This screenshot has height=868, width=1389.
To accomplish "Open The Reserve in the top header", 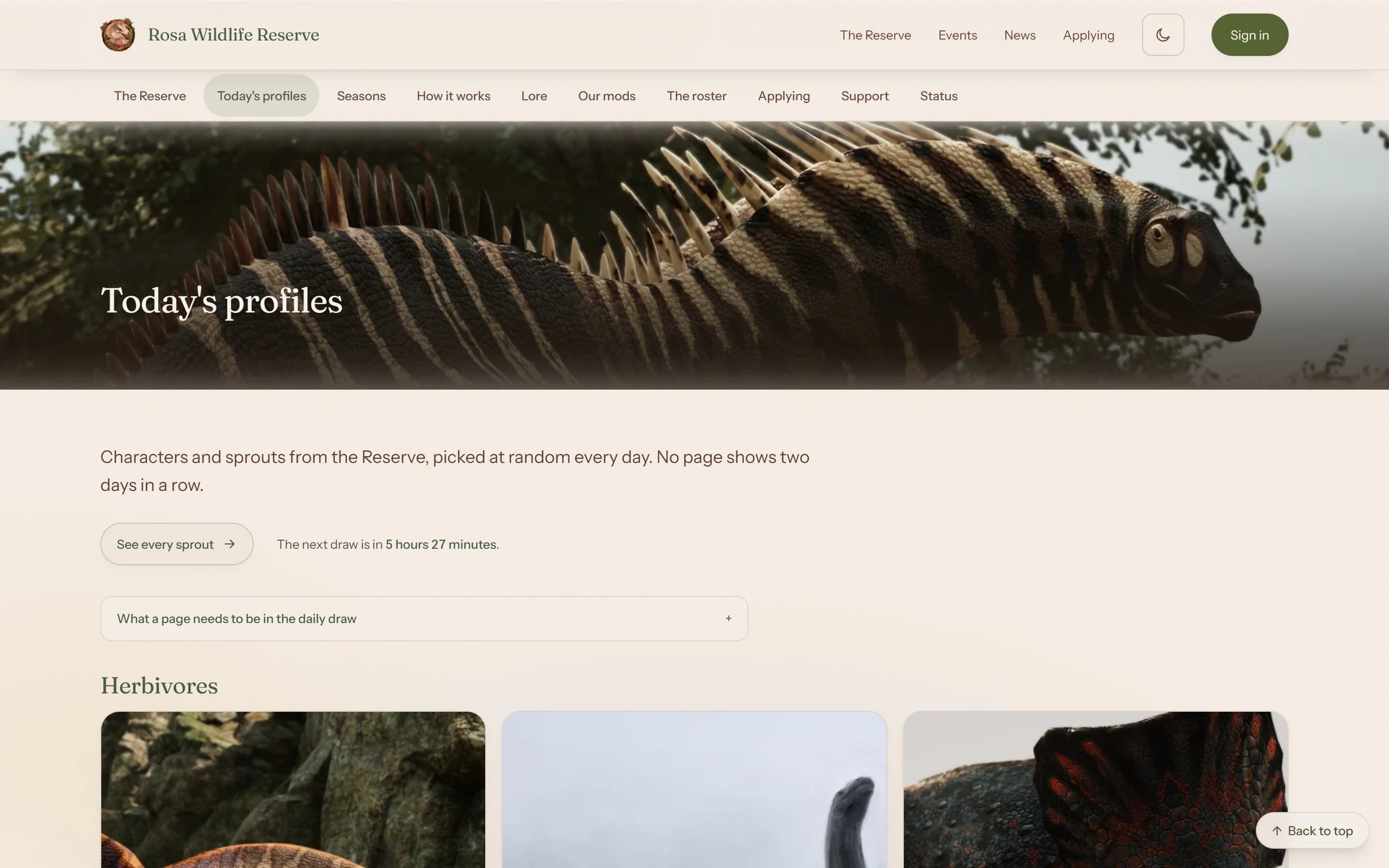I will click(x=875, y=35).
